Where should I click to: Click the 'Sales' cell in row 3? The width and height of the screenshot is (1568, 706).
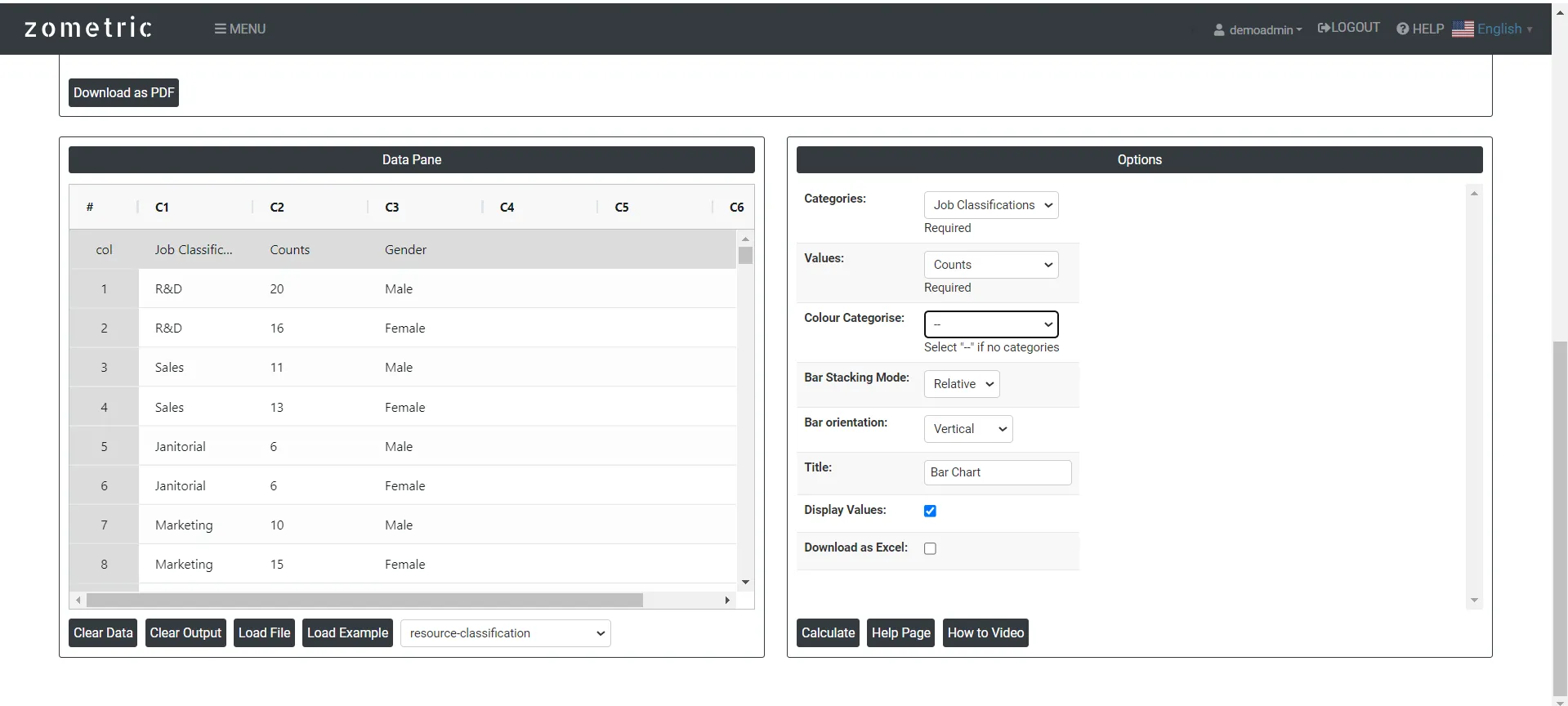196,367
